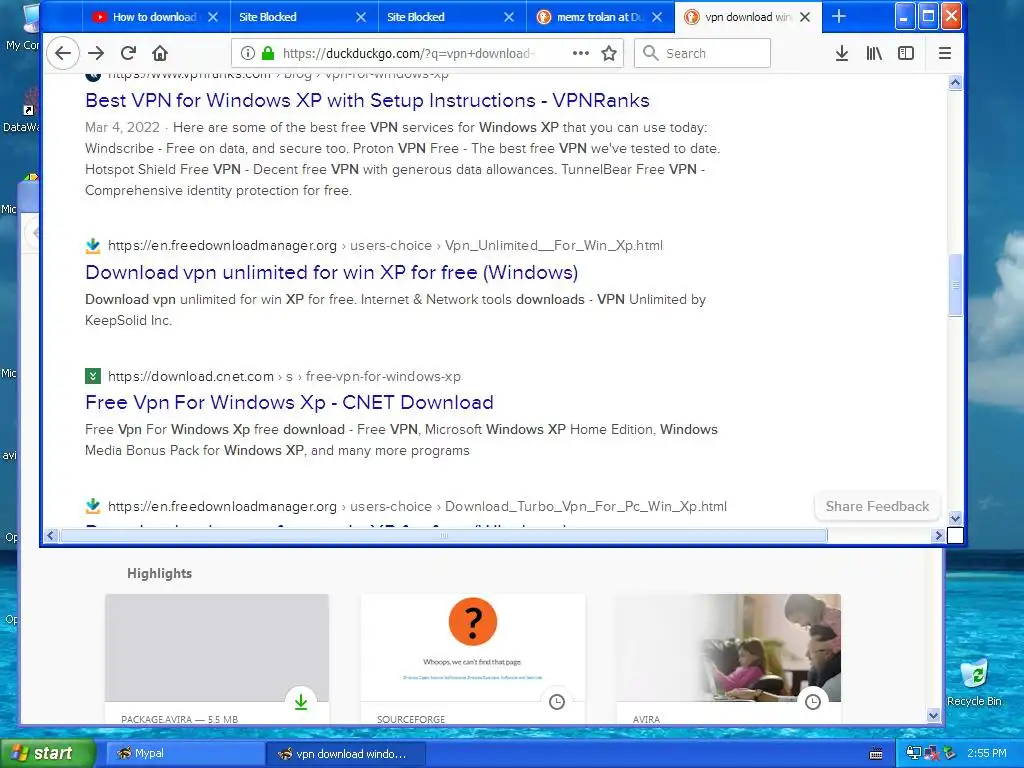Click down scroll arrow of back window
Viewport: 1024px width, 768px height.
[933, 715]
